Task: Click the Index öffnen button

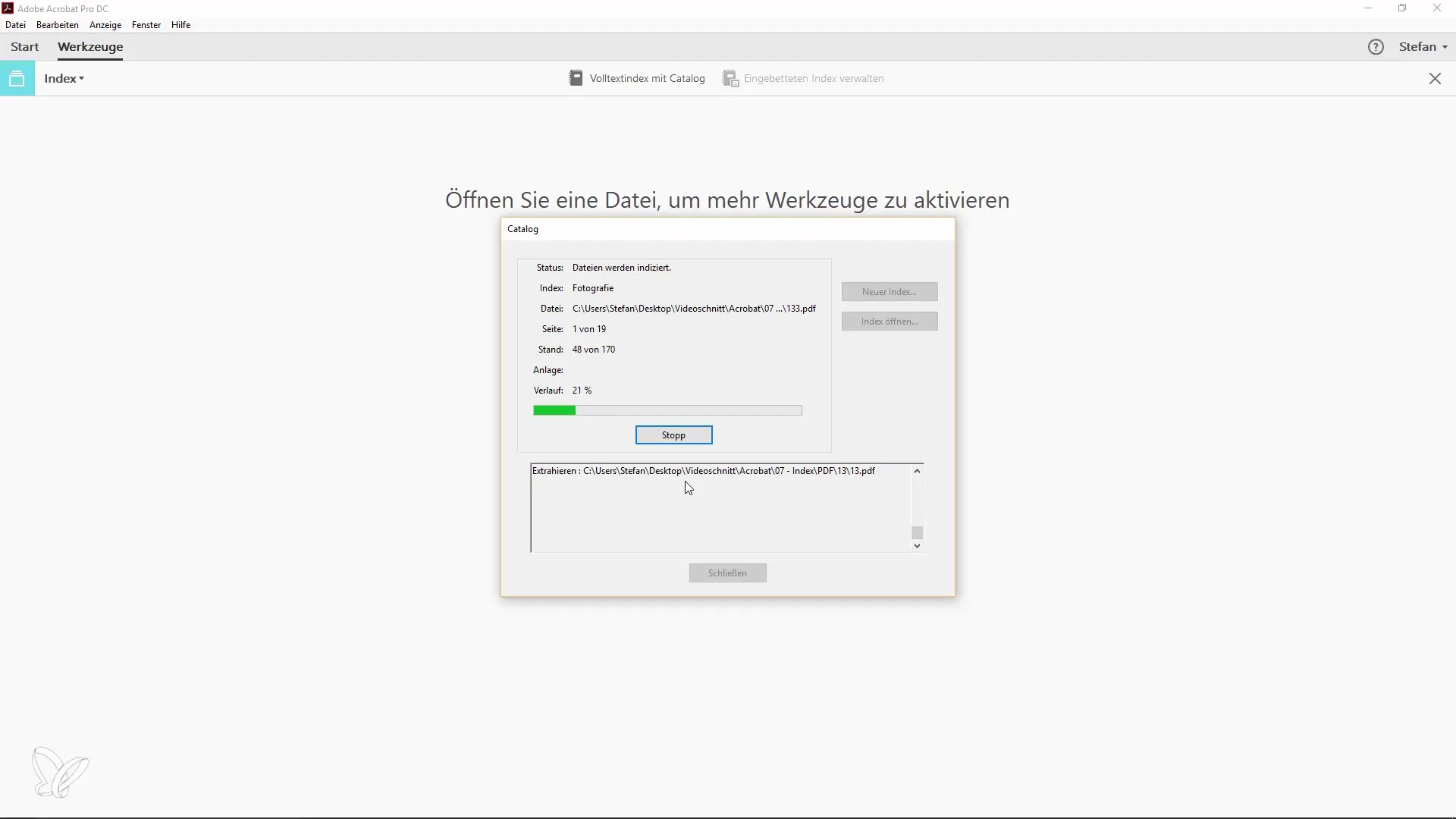Action: pyautogui.click(x=889, y=321)
